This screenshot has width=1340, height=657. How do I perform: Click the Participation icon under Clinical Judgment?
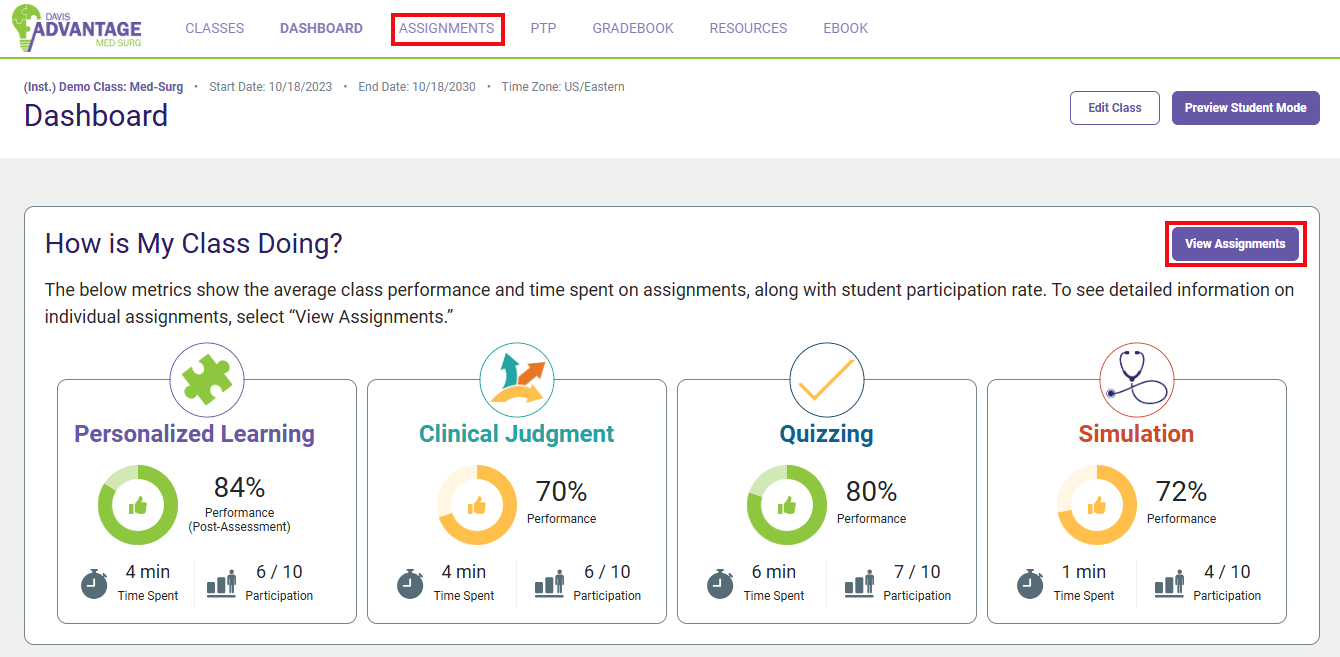(548, 584)
